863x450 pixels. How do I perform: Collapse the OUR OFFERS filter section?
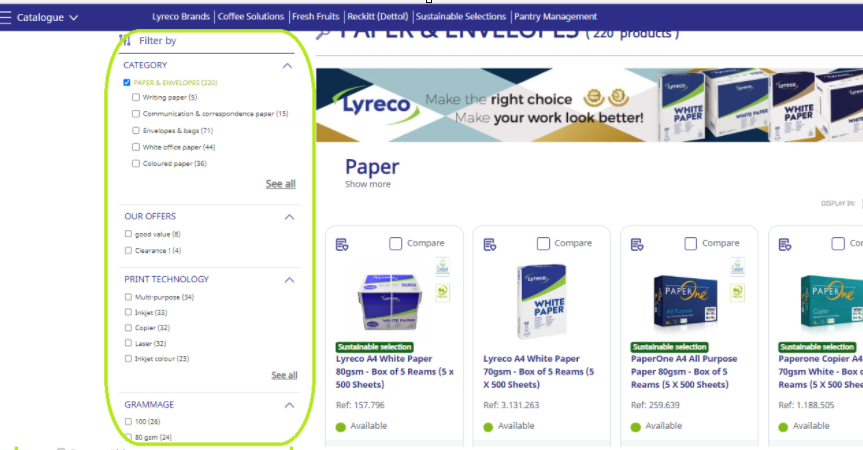point(289,217)
